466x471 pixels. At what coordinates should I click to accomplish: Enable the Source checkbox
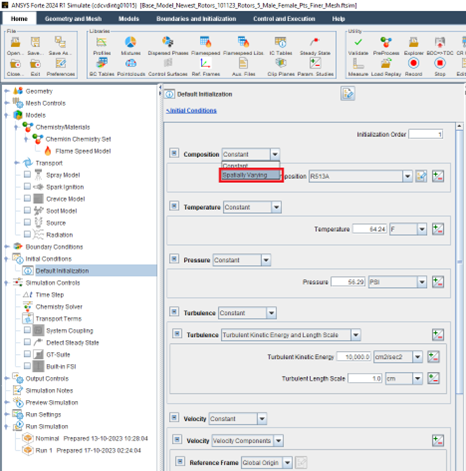pos(27,222)
